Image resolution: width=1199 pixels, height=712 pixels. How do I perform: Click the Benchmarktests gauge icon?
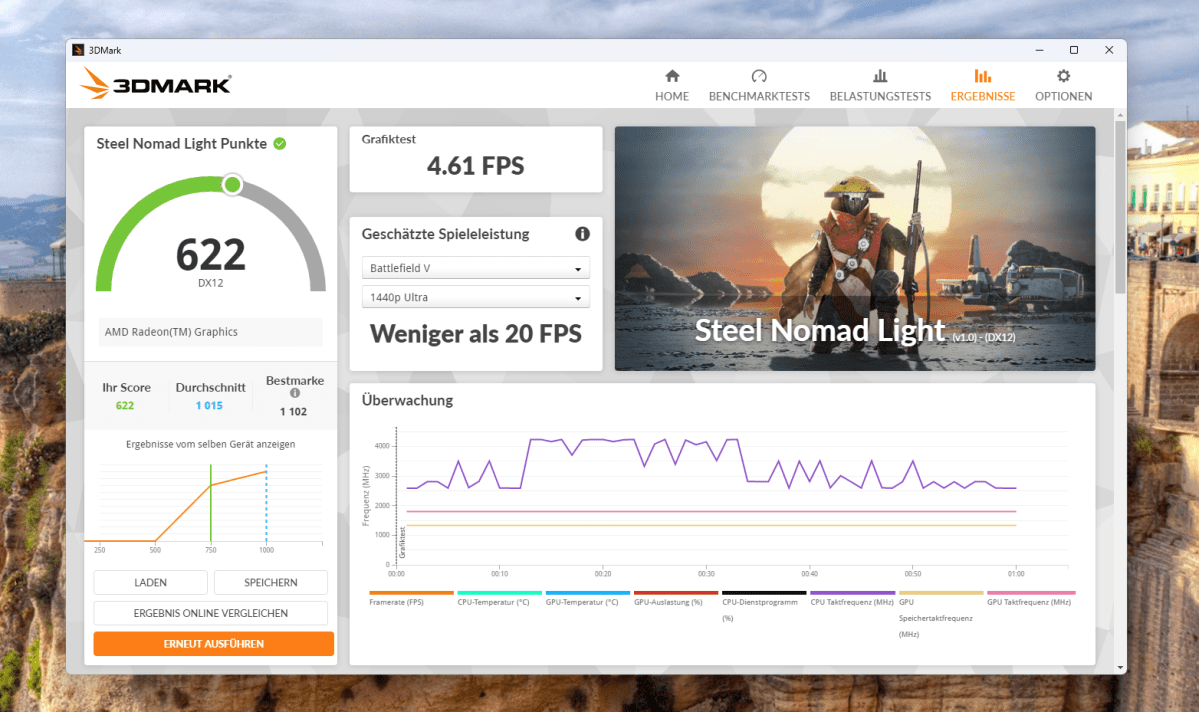click(759, 76)
